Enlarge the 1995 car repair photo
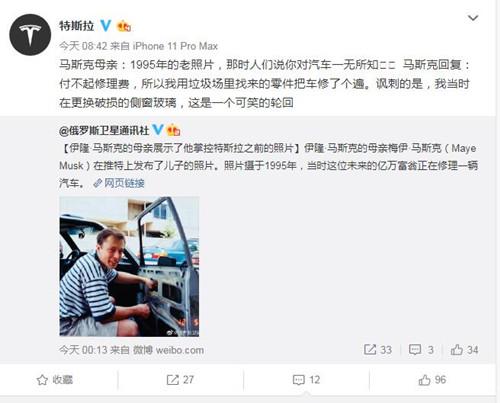The width and height of the screenshot is (500, 403). tap(129, 266)
